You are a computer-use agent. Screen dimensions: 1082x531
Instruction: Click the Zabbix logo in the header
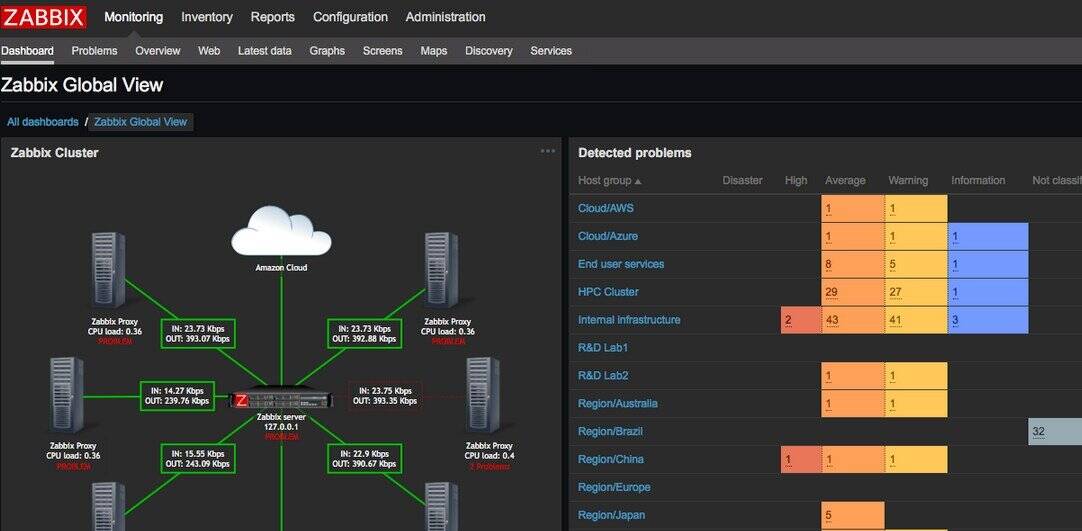coord(44,17)
